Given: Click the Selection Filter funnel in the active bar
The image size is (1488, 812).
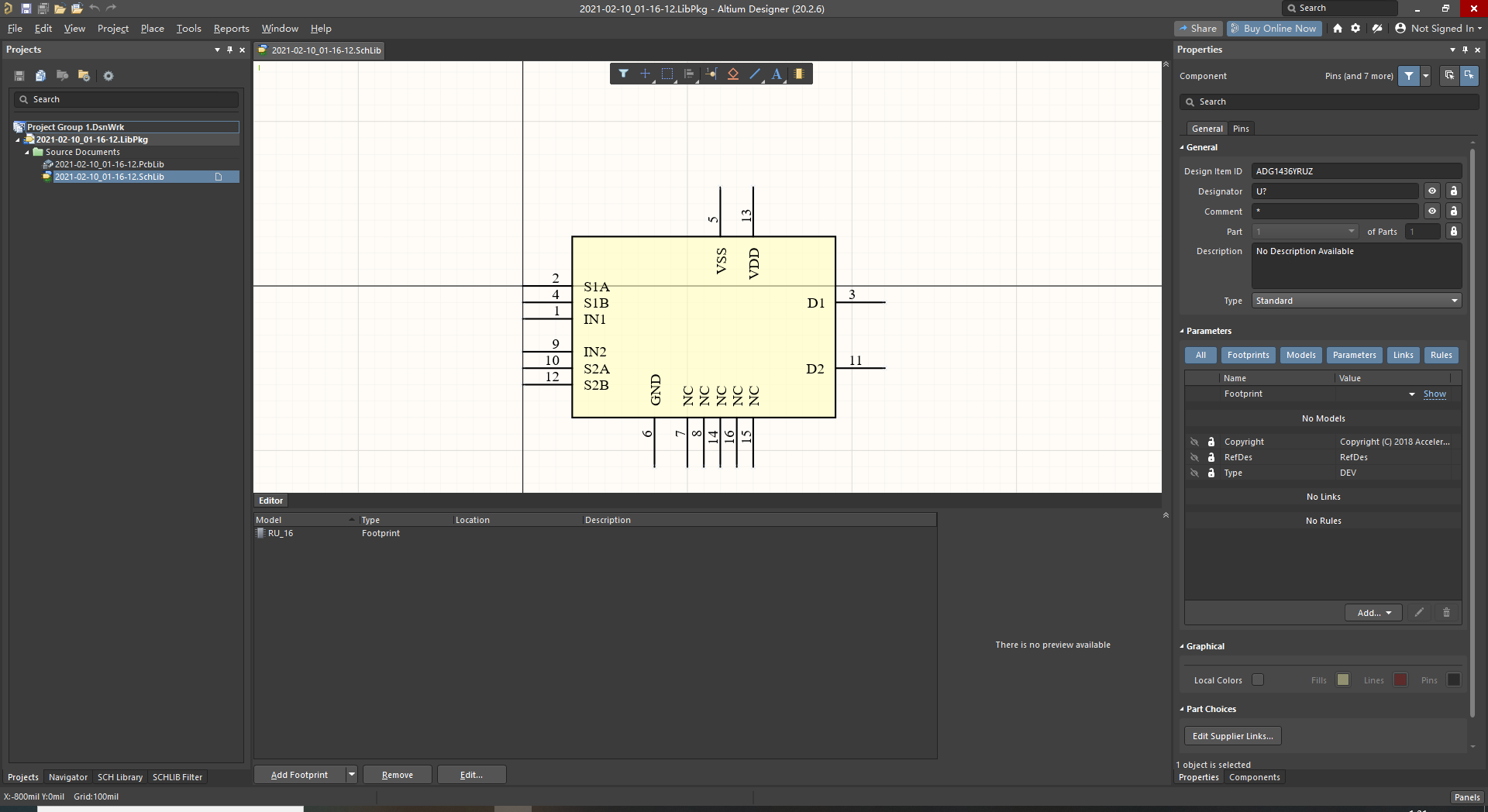Looking at the screenshot, I should [x=623, y=74].
